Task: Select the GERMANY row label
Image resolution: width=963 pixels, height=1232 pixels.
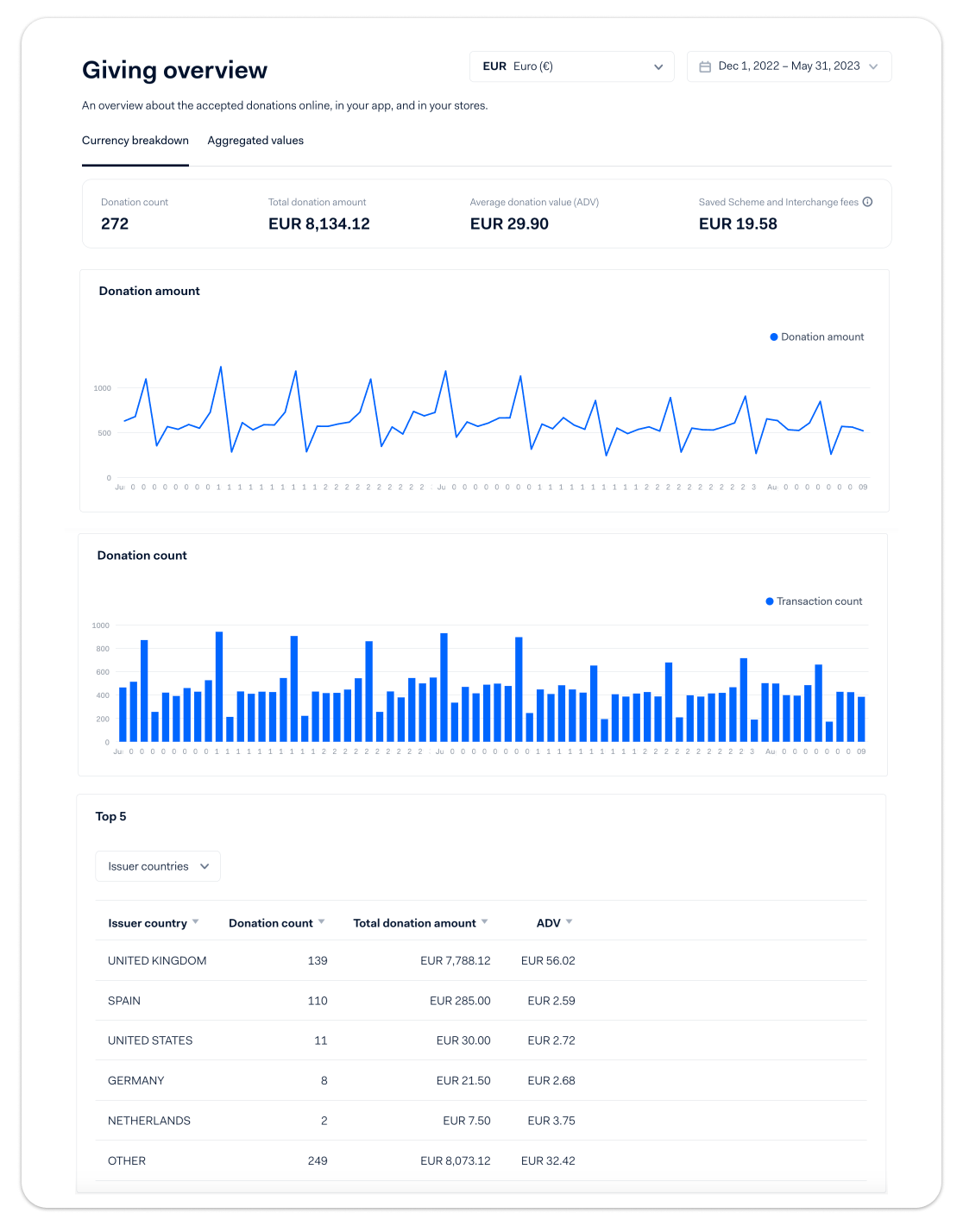Action: coord(135,1080)
